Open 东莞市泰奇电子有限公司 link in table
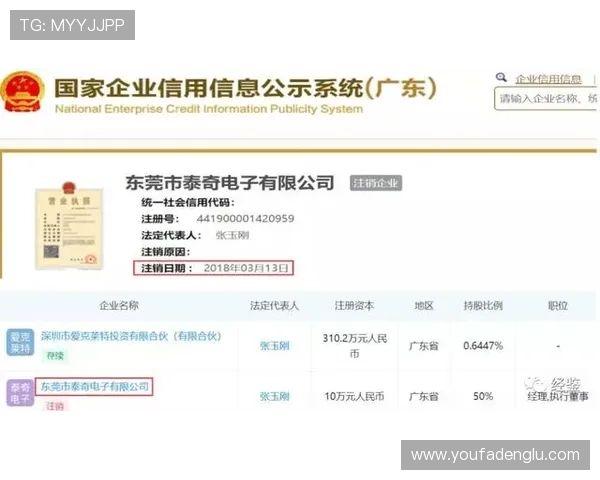The width and height of the screenshot is (600, 480). click(x=95, y=387)
